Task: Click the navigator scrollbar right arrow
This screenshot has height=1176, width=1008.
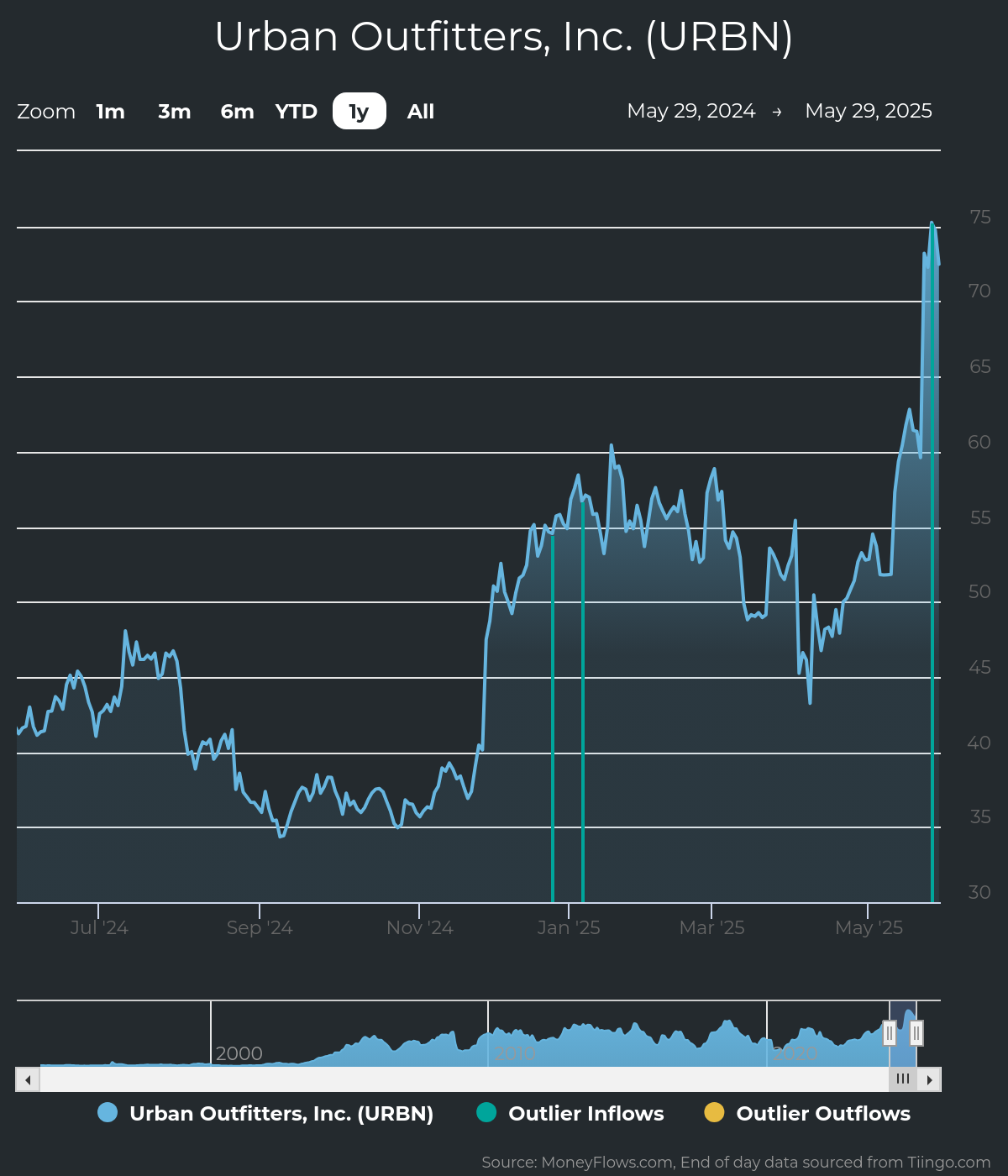Action: [929, 1079]
